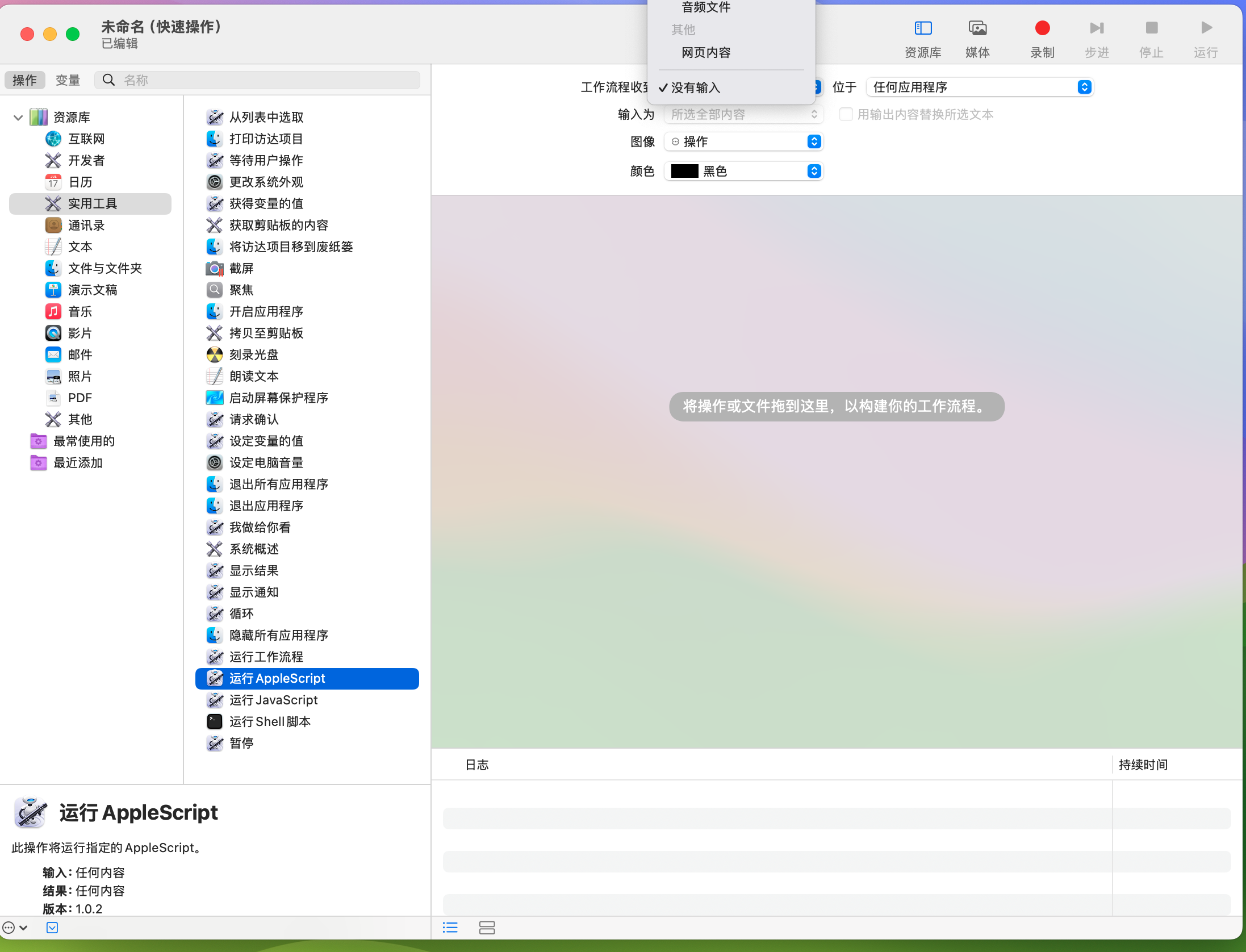Screen dimensions: 1246x952
Task: Open the 所选全部内容 dropdown
Action: pyautogui.click(x=743, y=115)
